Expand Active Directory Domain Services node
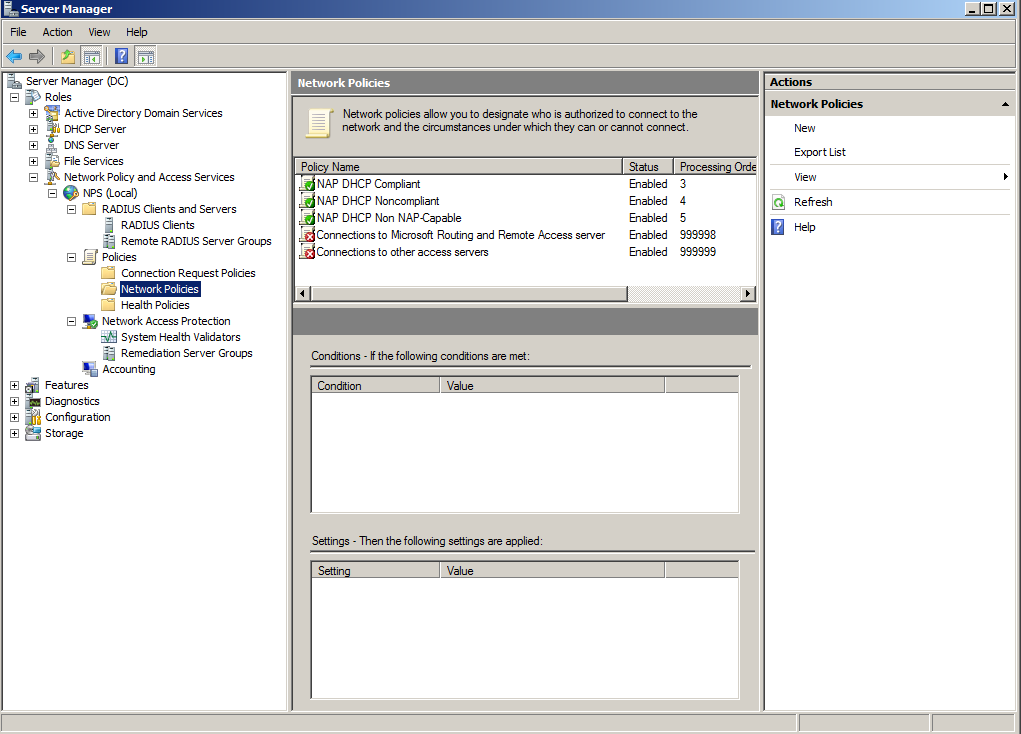 coord(33,113)
